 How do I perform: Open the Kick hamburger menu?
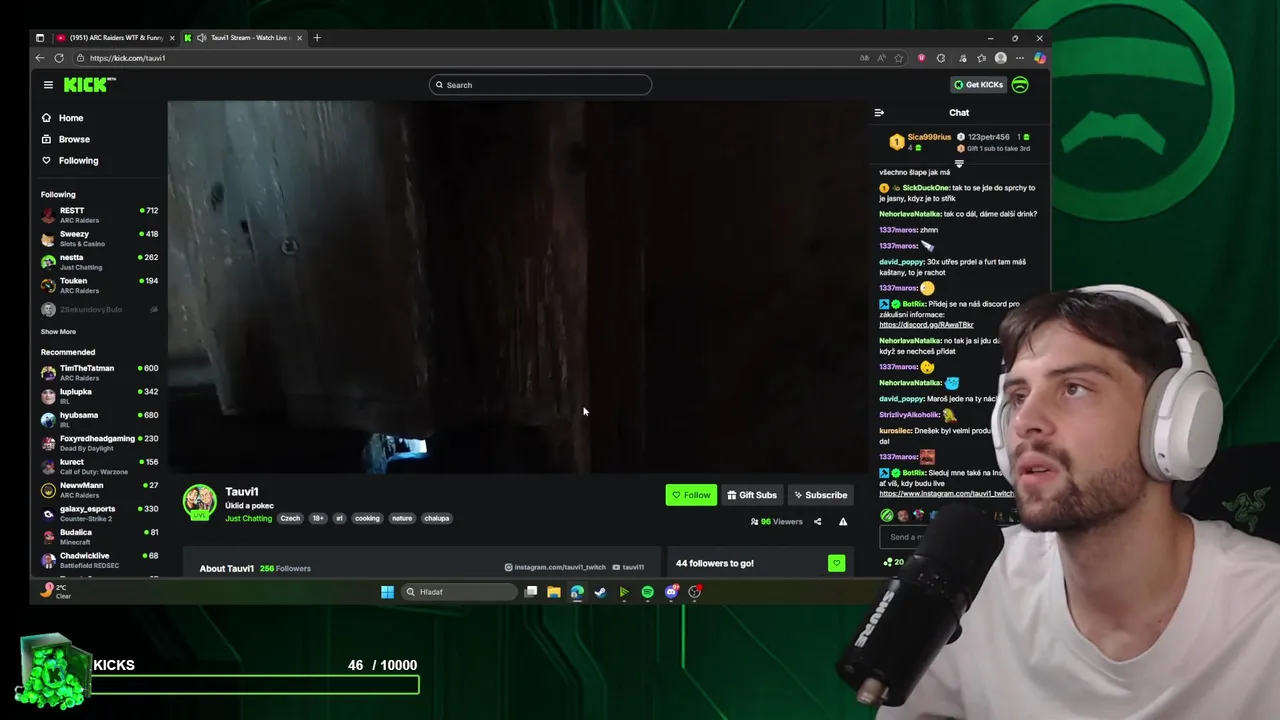click(x=48, y=85)
